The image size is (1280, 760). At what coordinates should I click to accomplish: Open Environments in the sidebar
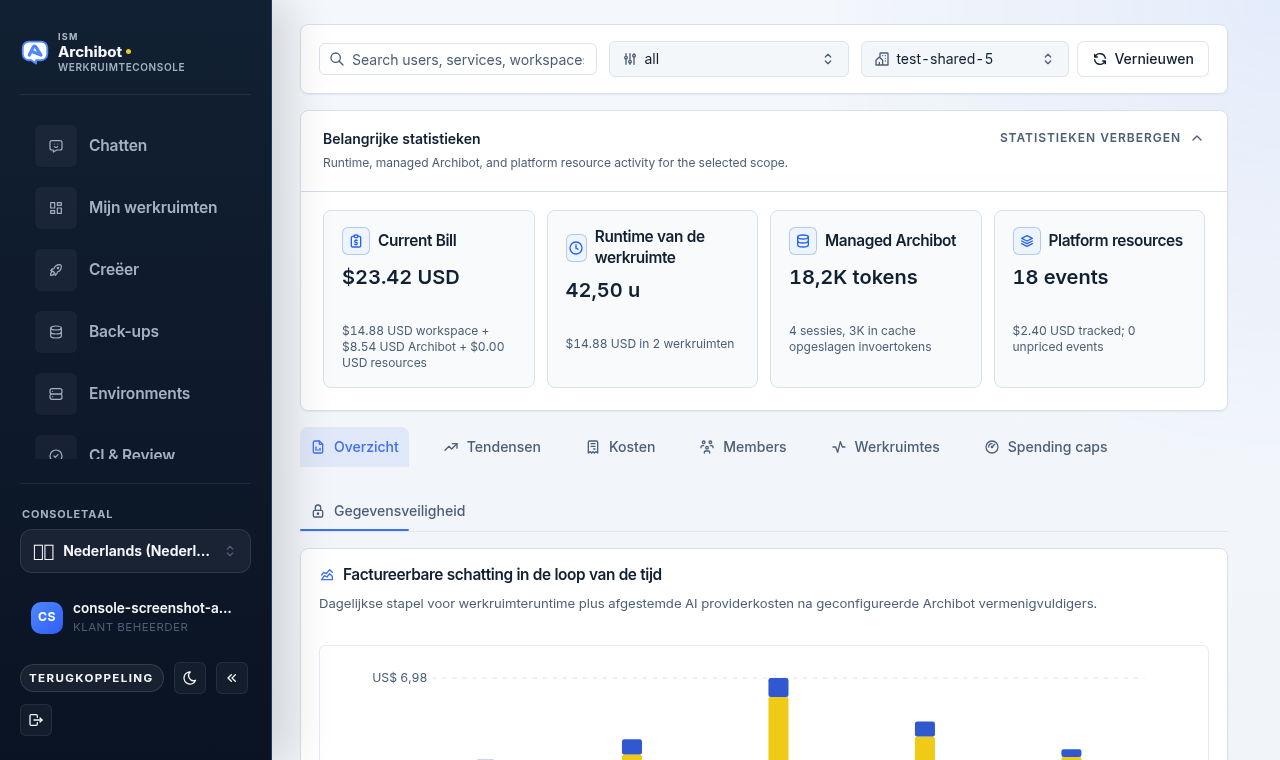[135, 394]
